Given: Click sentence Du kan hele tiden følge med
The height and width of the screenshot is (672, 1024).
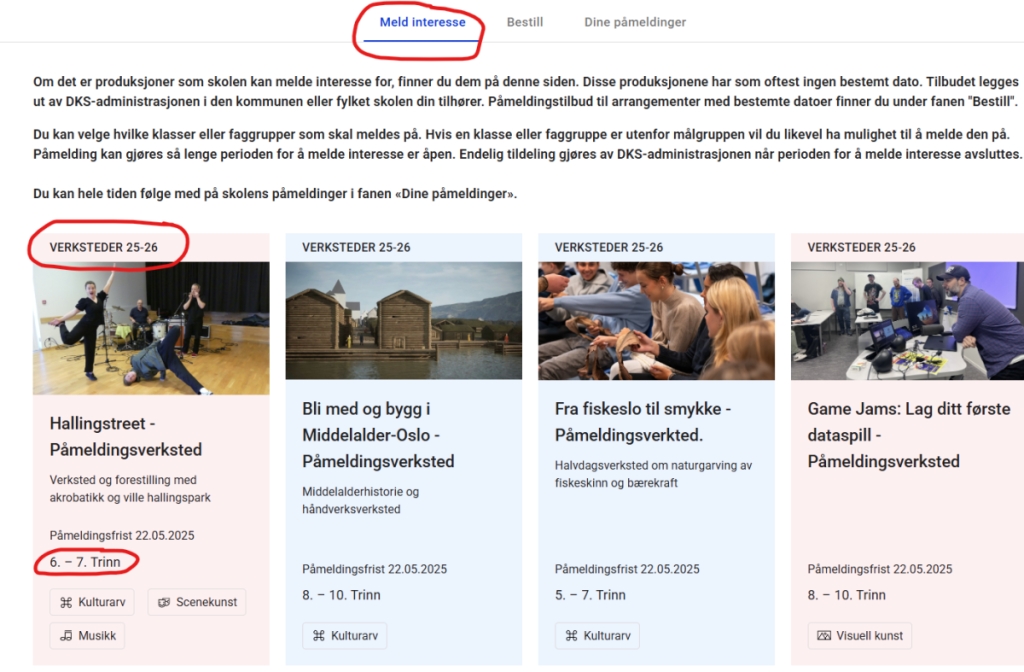Looking at the screenshot, I should 275,194.
